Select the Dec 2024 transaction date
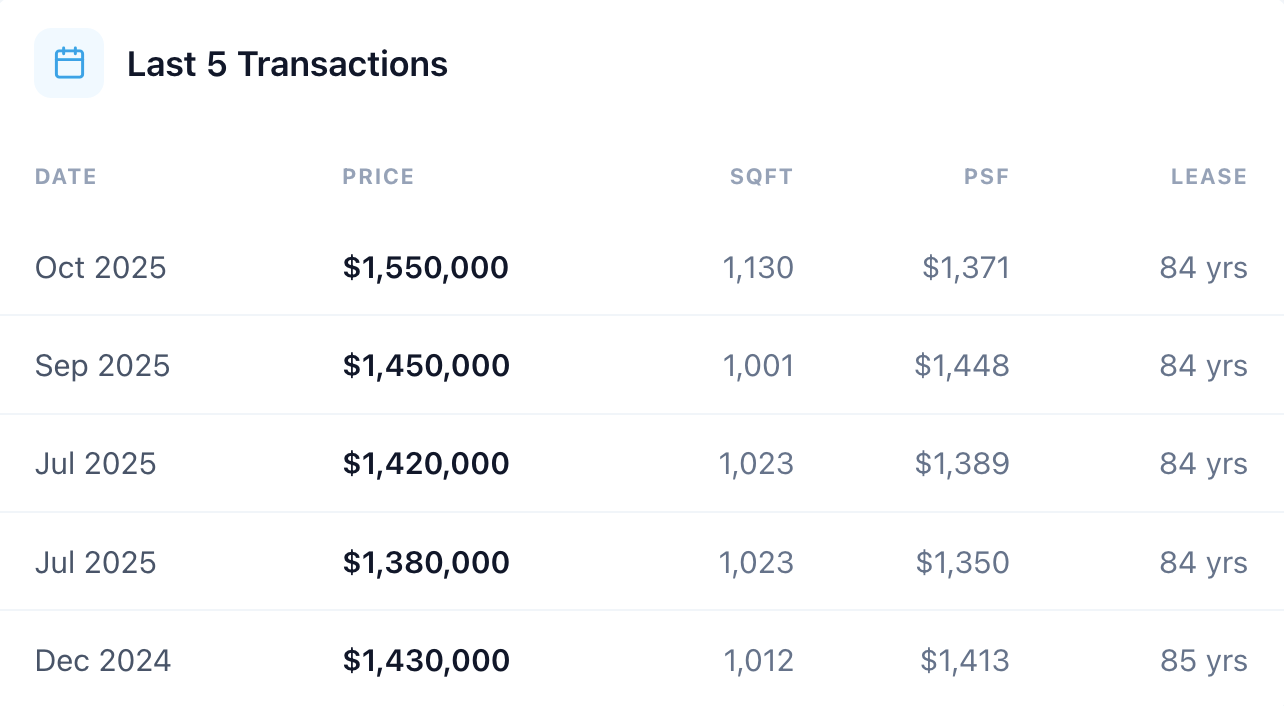The image size is (1284, 706). point(103,661)
